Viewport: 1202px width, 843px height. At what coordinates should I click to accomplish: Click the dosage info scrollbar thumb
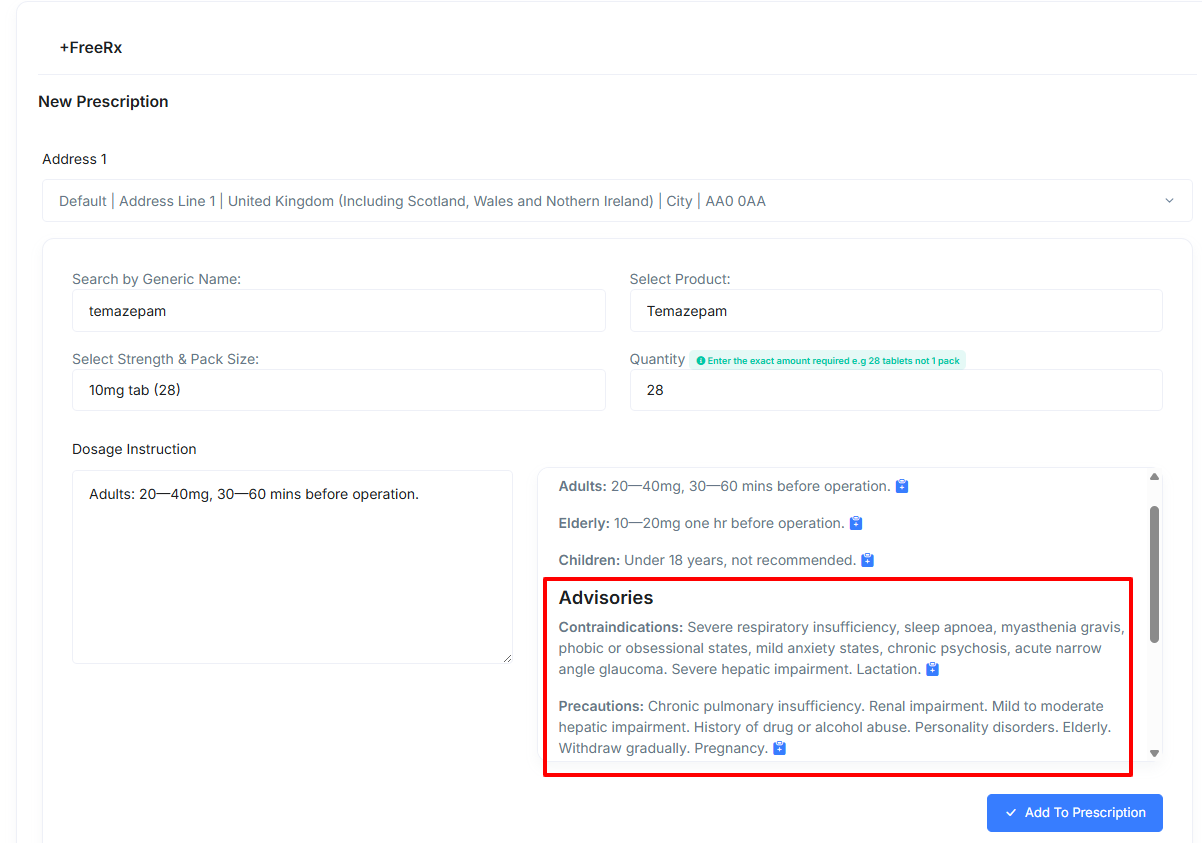[1155, 574]
